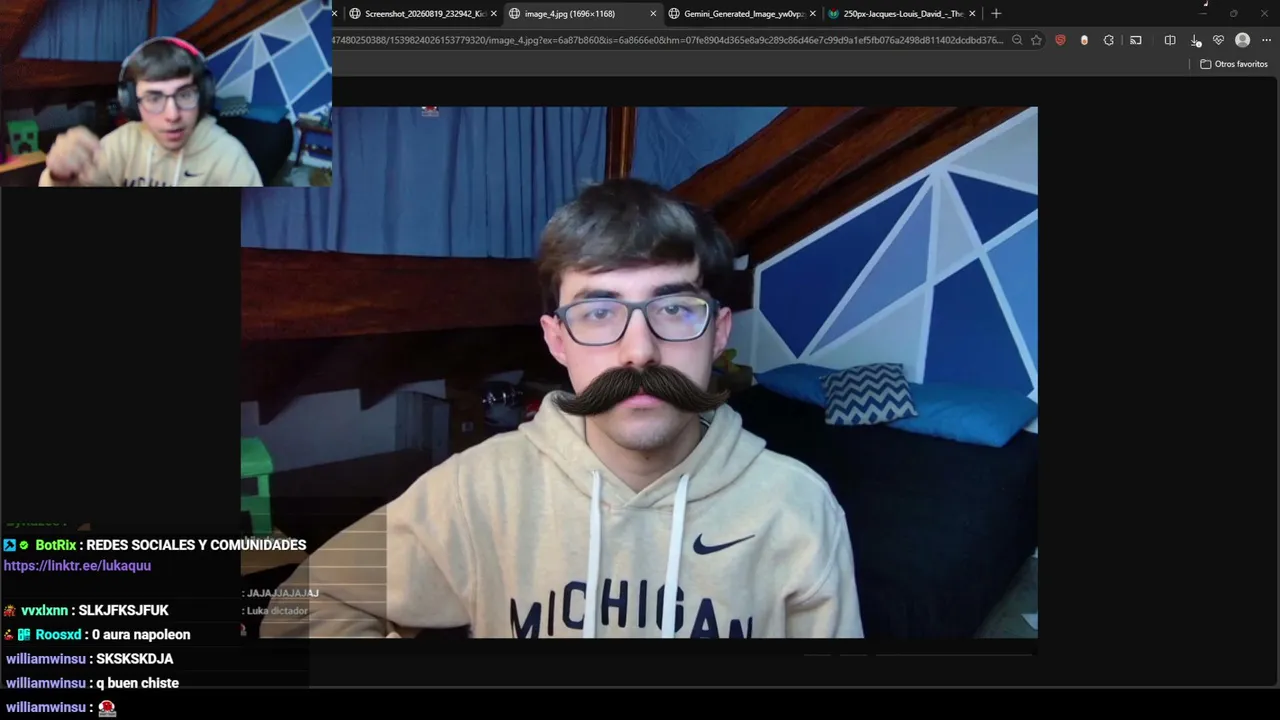Viewport: 1280px width, 720px height.
Task: Open the Downloads toolbar icon
Action: [x=1195, y=40]
